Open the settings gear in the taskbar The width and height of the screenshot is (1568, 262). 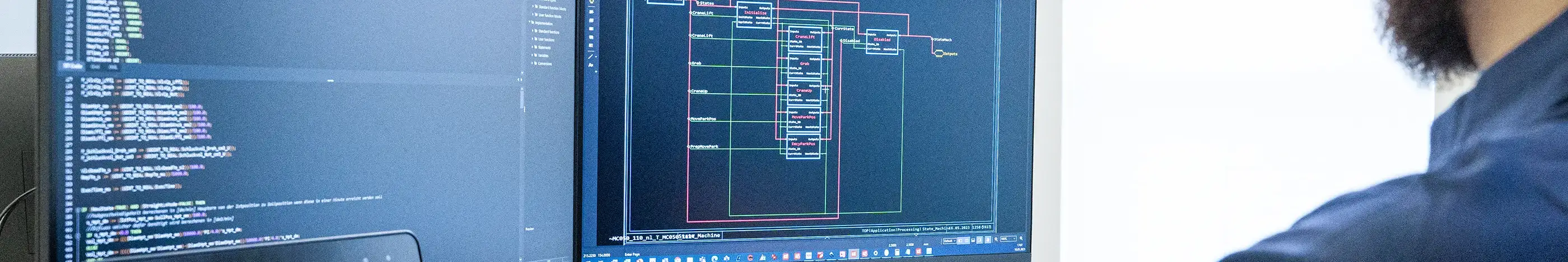875,253
